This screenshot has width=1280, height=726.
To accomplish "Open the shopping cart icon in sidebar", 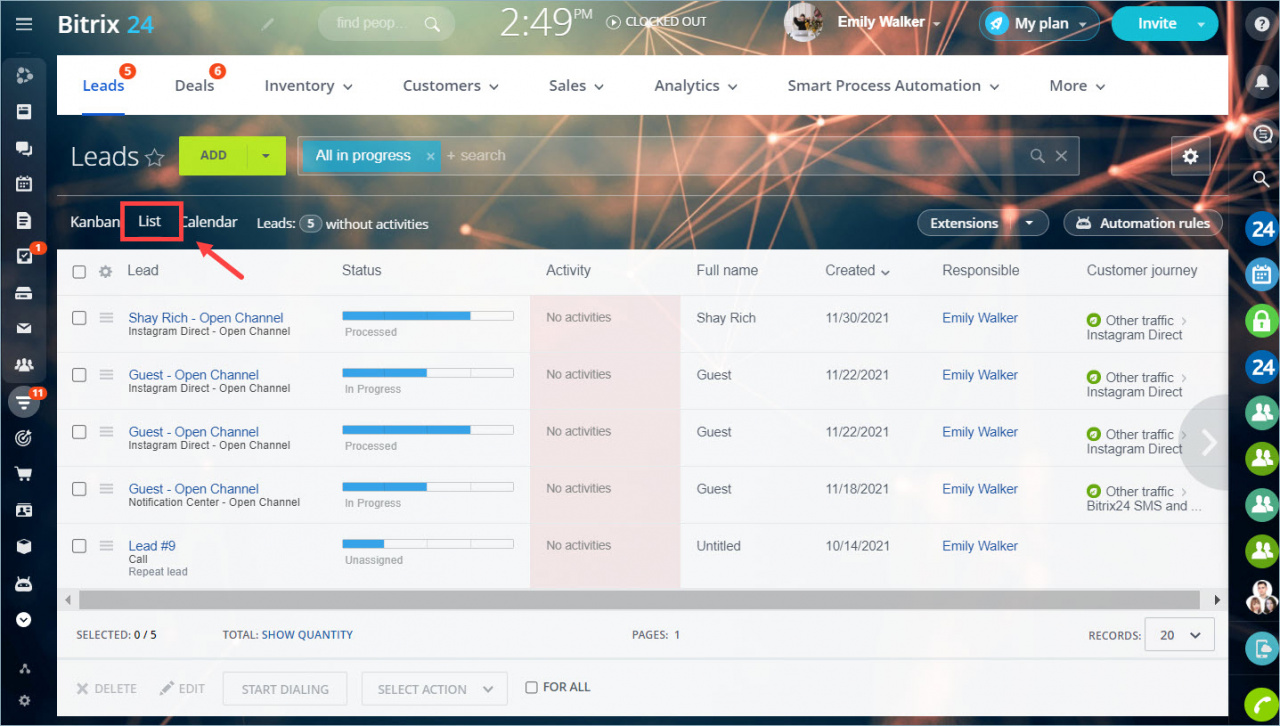I will [24, 474].
